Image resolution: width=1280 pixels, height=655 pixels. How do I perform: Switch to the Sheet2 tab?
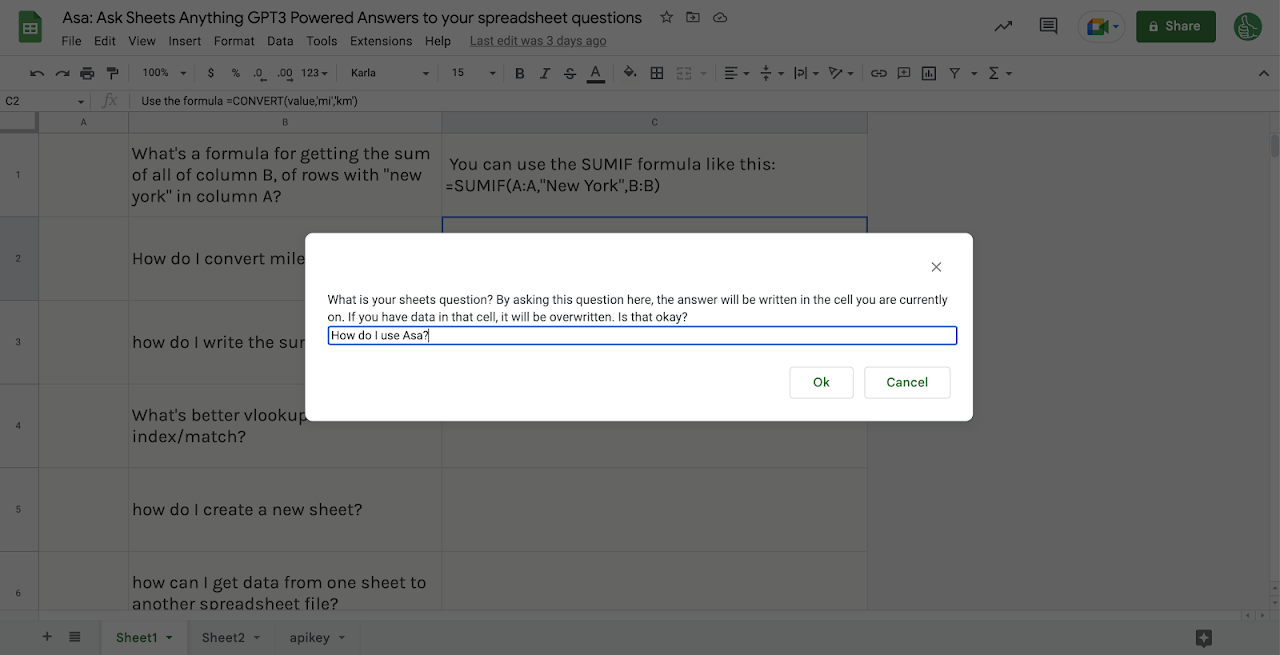pos(230,637)
